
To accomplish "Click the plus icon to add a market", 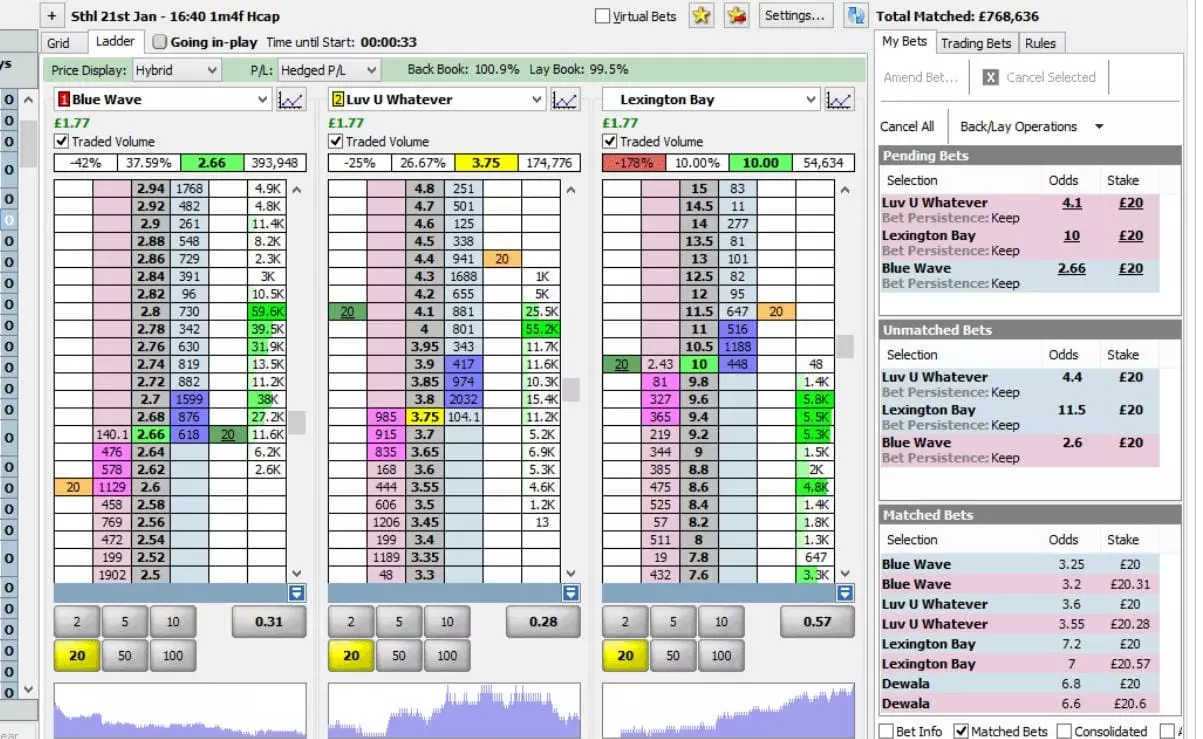I will click(50, 16).
